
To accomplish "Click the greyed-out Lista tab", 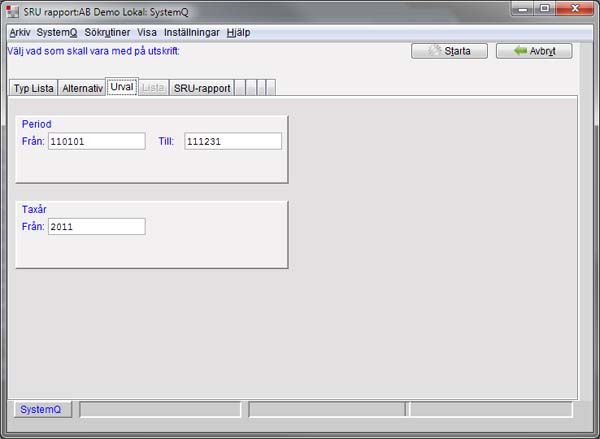I will [153, 88].
